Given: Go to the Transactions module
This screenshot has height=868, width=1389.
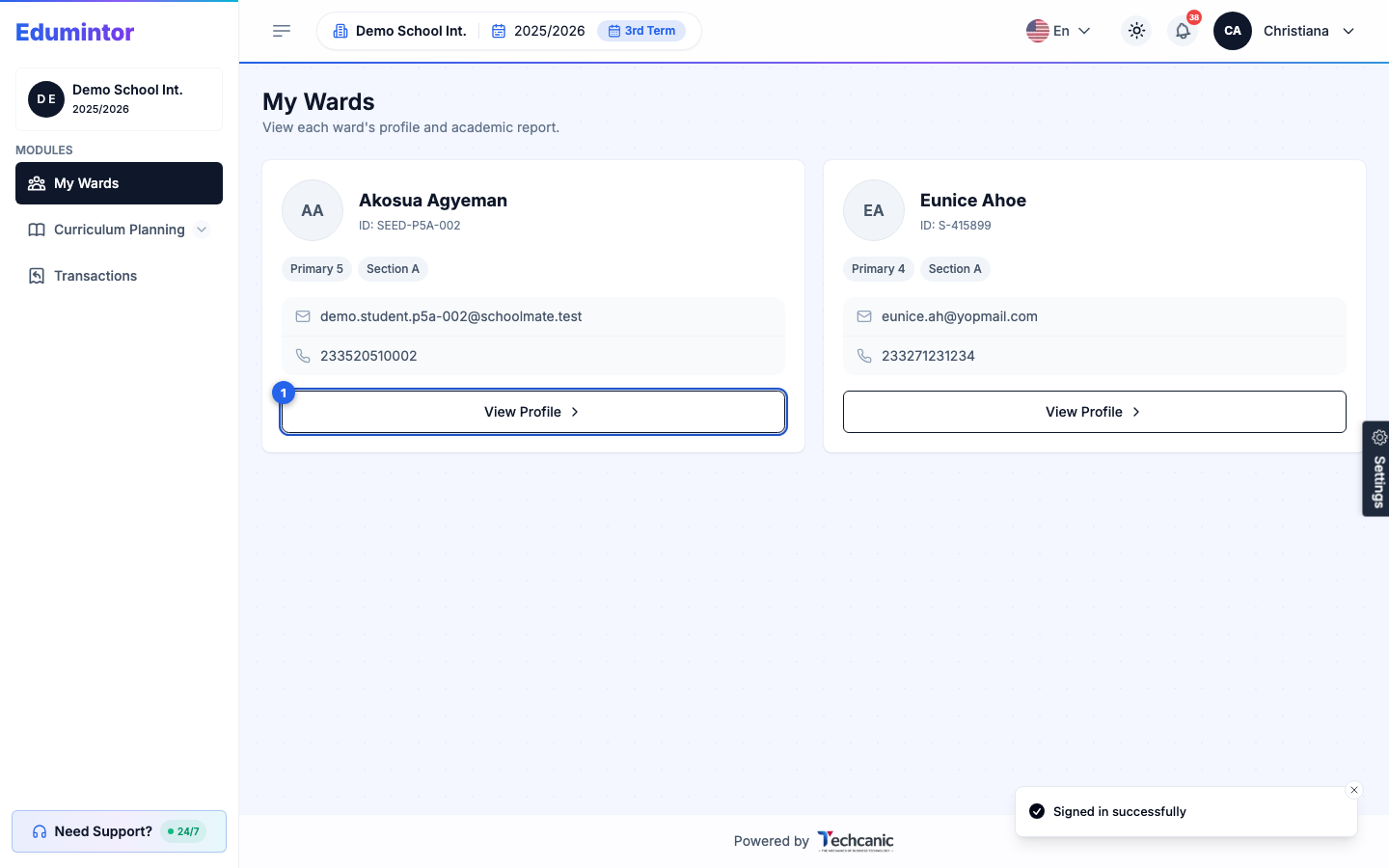Looking at the screenshot, I should click(119, 276).
